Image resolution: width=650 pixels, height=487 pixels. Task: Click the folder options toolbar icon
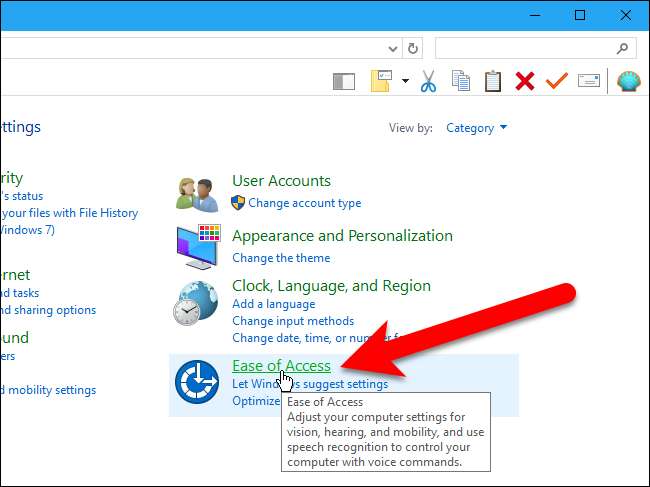381,81
